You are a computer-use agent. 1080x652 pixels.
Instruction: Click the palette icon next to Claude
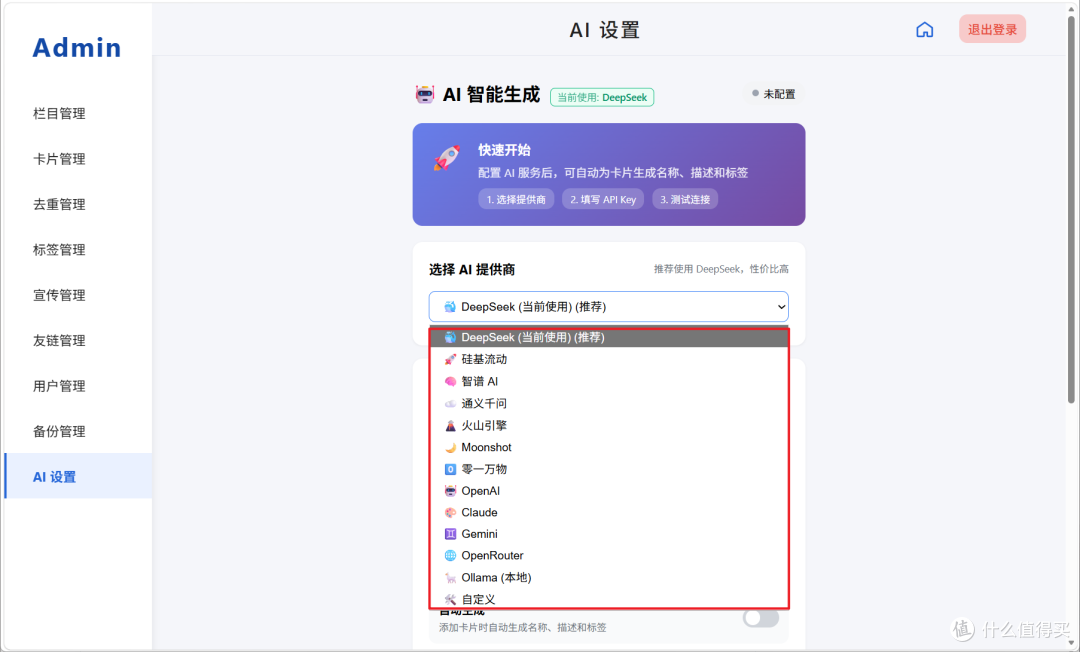tap(450, 512)
